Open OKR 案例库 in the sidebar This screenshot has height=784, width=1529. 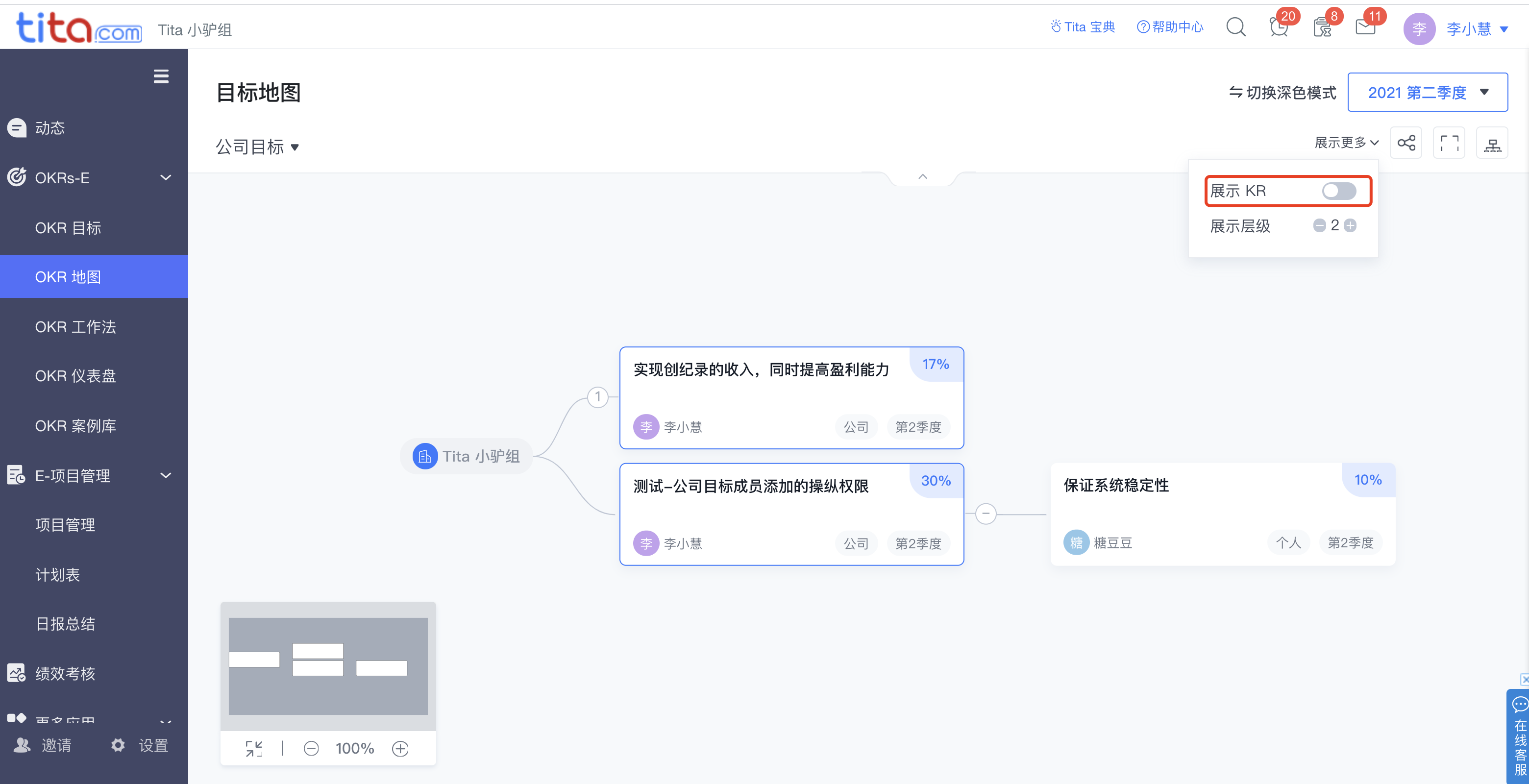[x=94, y=425]
